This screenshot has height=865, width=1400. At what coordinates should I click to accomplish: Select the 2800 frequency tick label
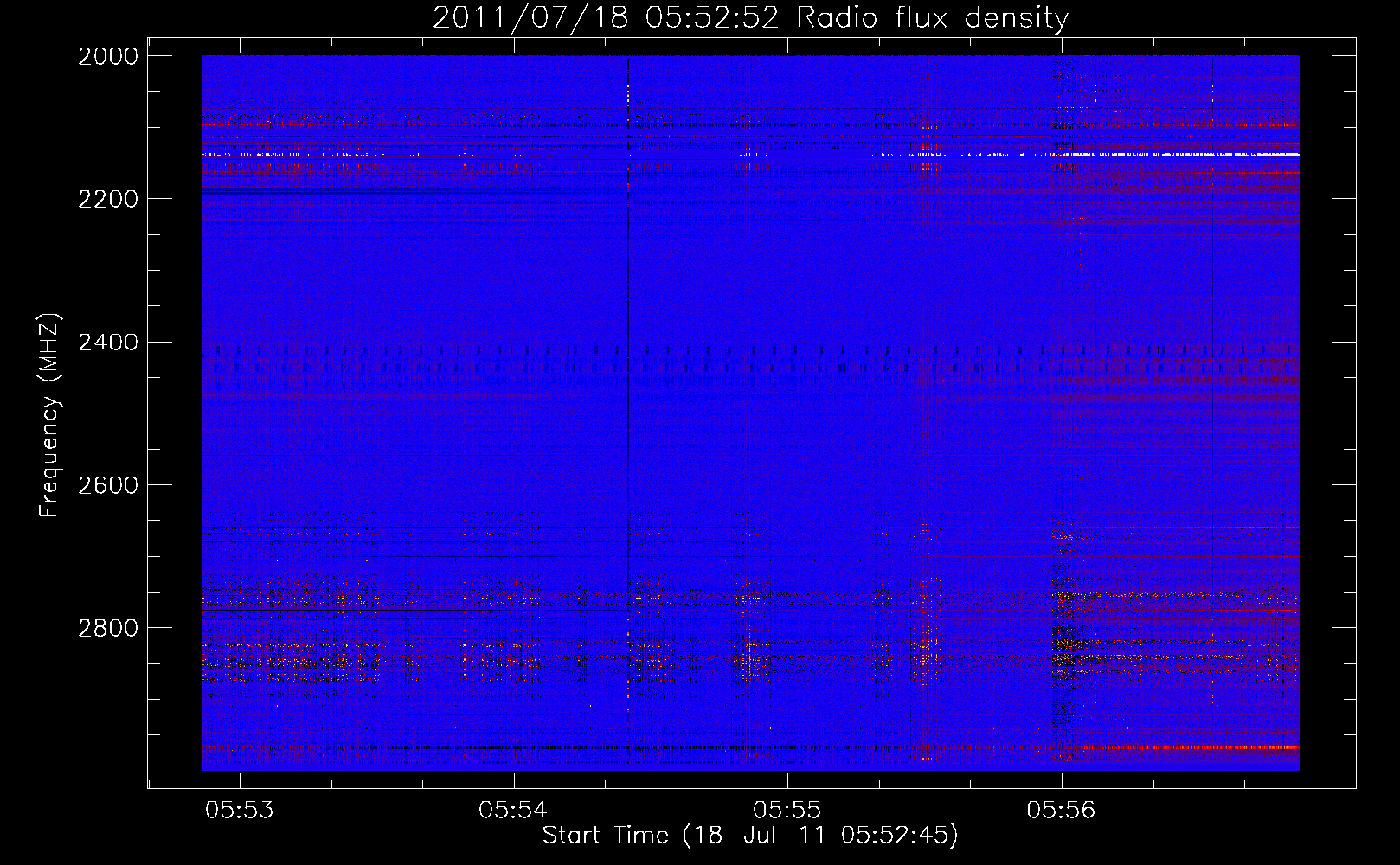[108, 628]
